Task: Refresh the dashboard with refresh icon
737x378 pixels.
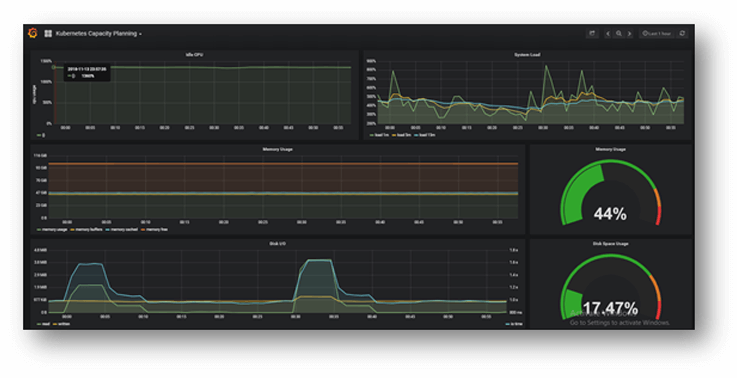Action: pos(682,33)
